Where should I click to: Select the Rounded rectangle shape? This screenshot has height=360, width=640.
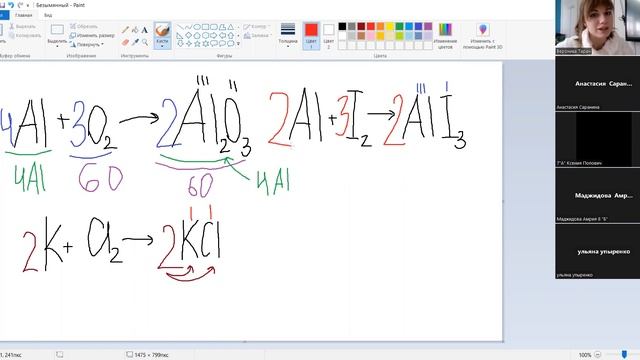214,27
